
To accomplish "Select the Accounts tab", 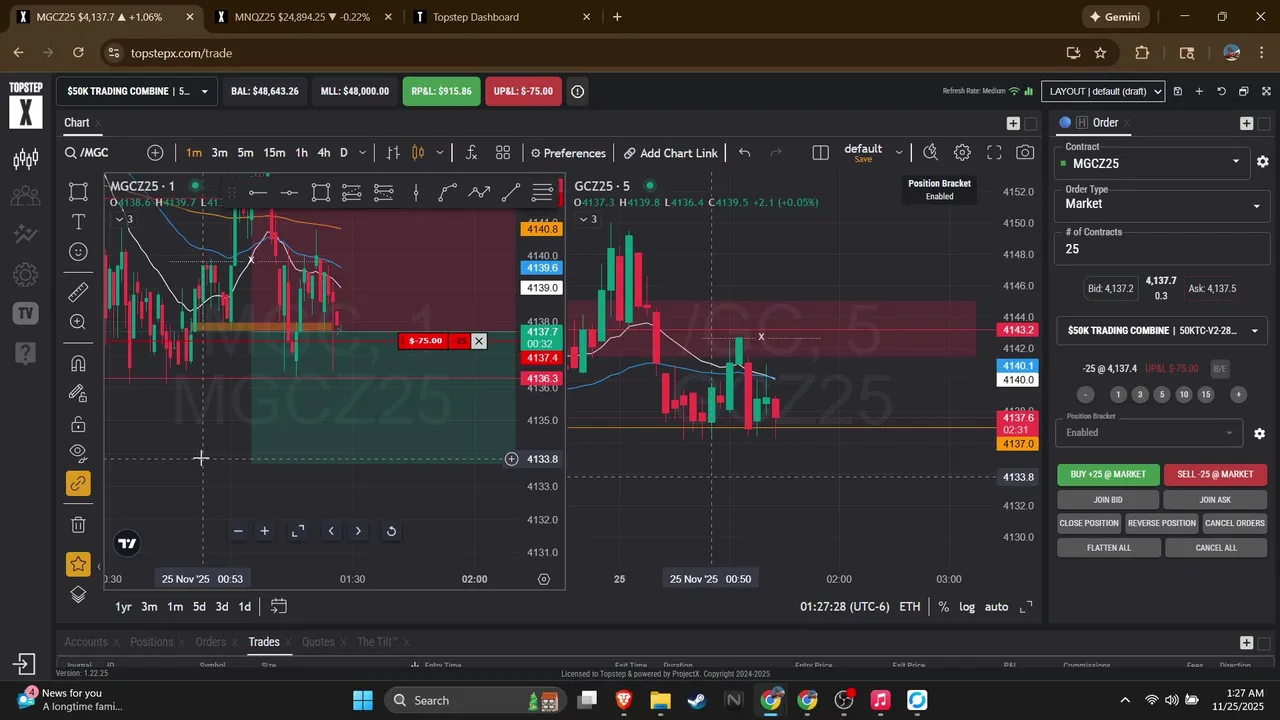I will pos(86,642).
